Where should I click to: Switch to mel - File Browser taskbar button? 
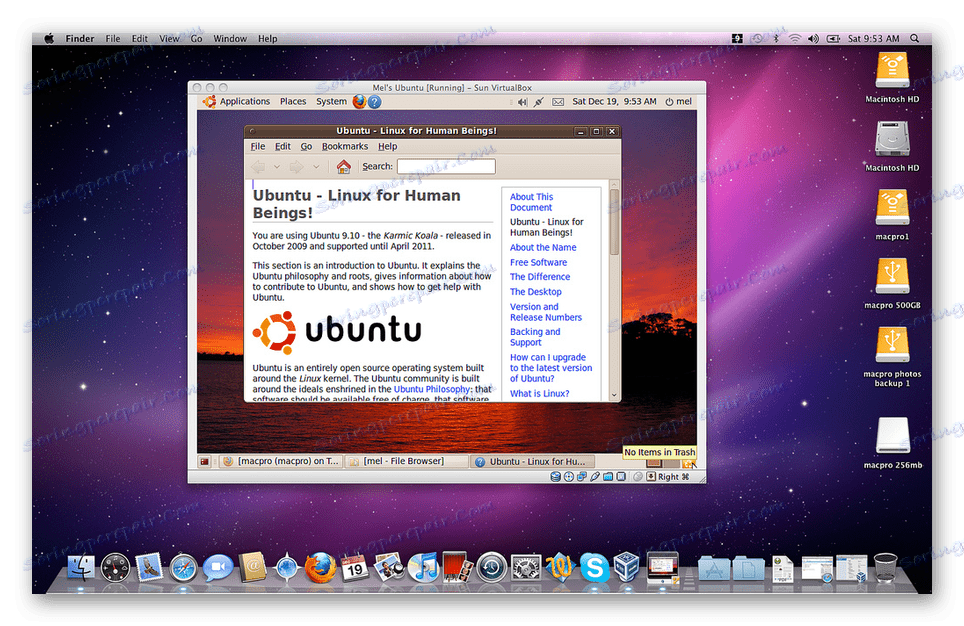(x=404, y=461)
